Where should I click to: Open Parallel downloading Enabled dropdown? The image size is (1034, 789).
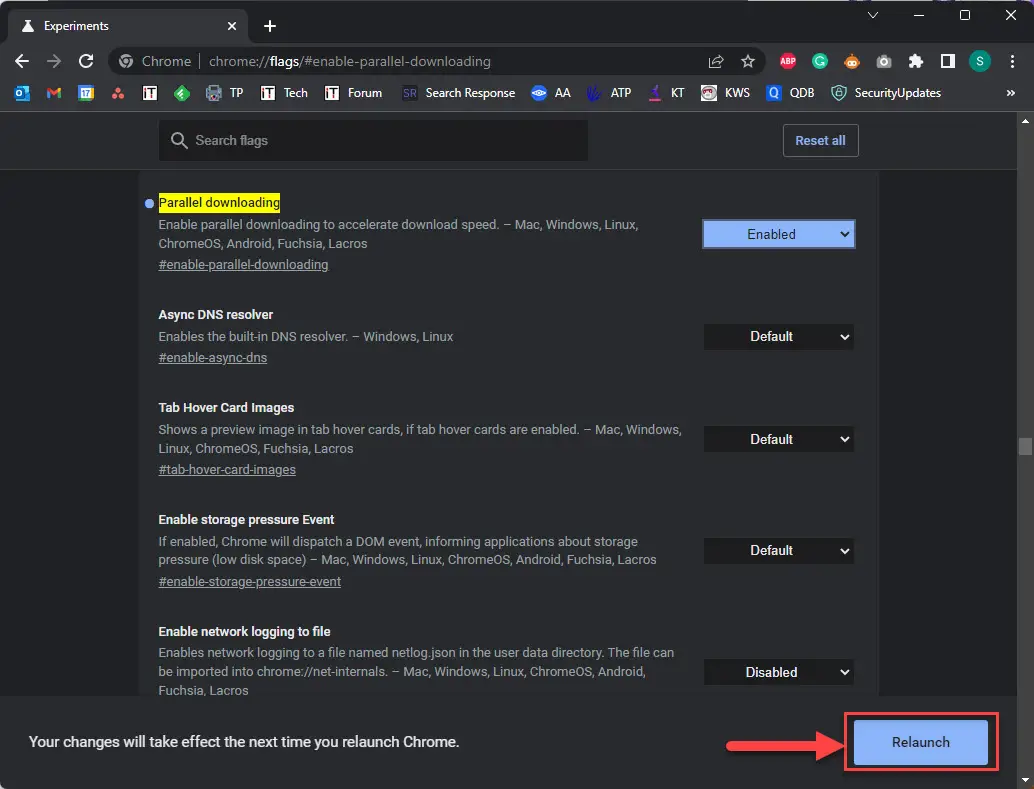pyautogui.click(x=779, y=234)
